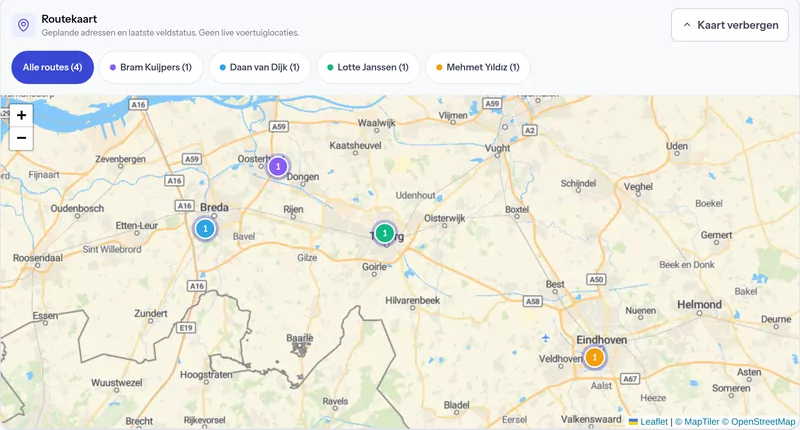Click the A50 road shield on map

[x=596, y=280]
